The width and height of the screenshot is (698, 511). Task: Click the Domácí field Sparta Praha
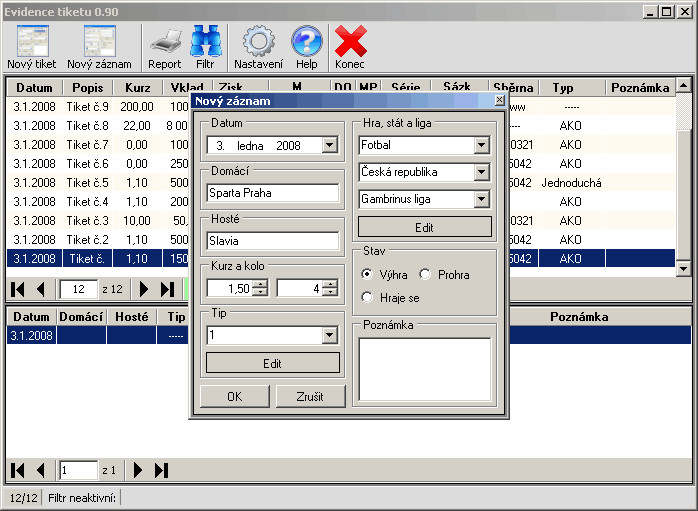tap(272, 193)
